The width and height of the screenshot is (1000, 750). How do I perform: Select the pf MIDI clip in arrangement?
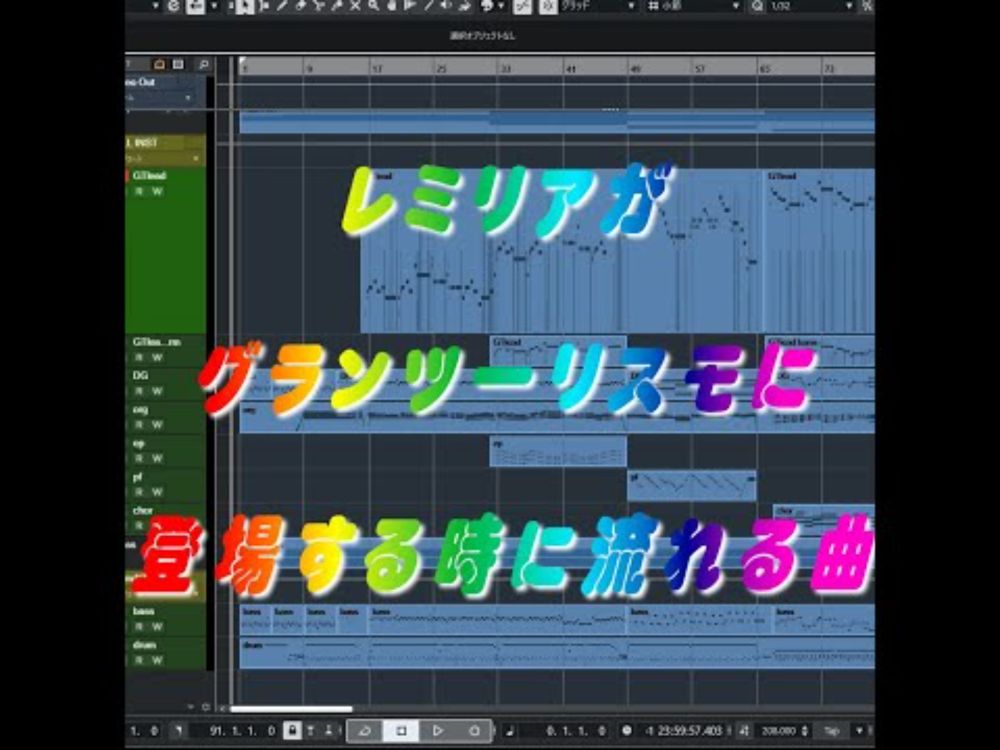point(692,486)
